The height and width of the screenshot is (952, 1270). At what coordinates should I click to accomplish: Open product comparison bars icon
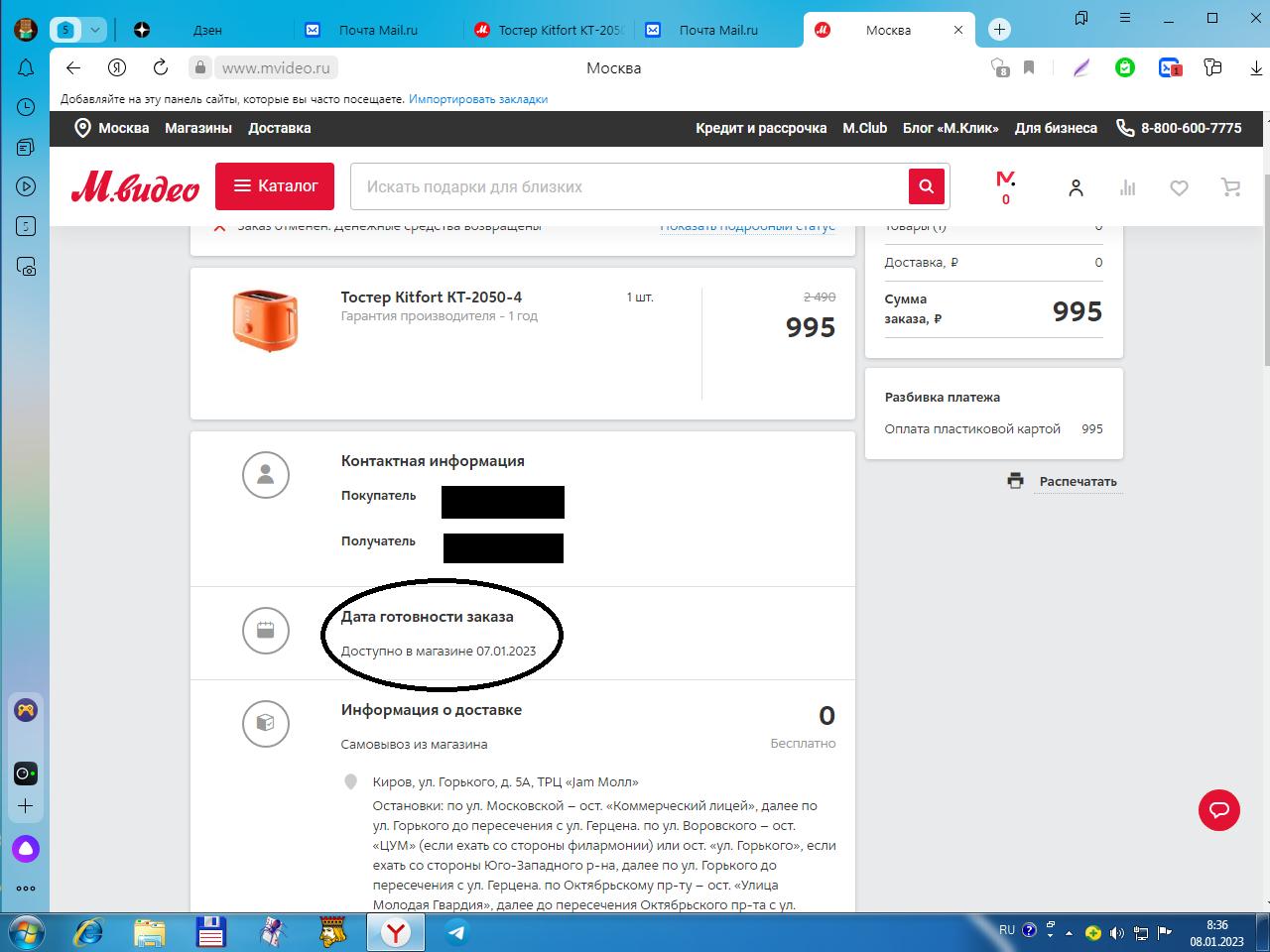[1127, 187]
